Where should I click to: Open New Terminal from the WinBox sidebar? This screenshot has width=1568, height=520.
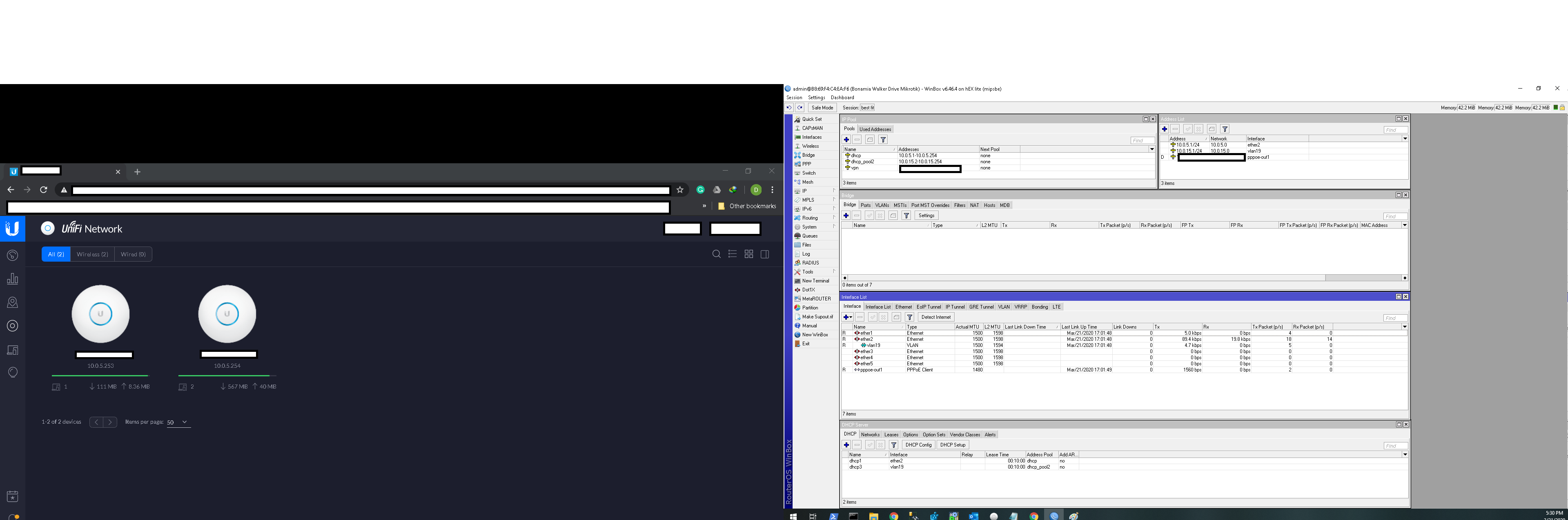click(815, 280)
